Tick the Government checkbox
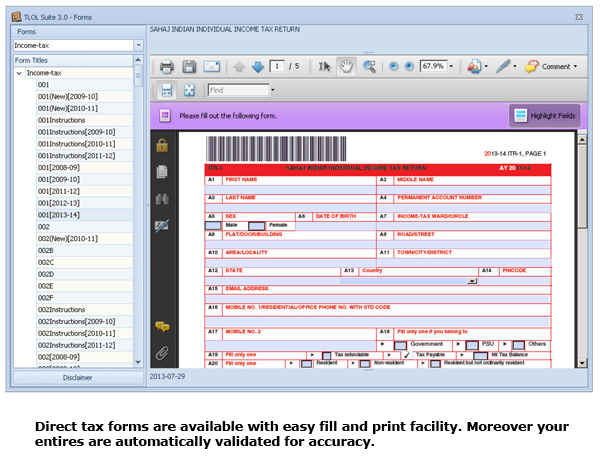Viewport: 600px width, 461px height. click(x=399, y=344)
